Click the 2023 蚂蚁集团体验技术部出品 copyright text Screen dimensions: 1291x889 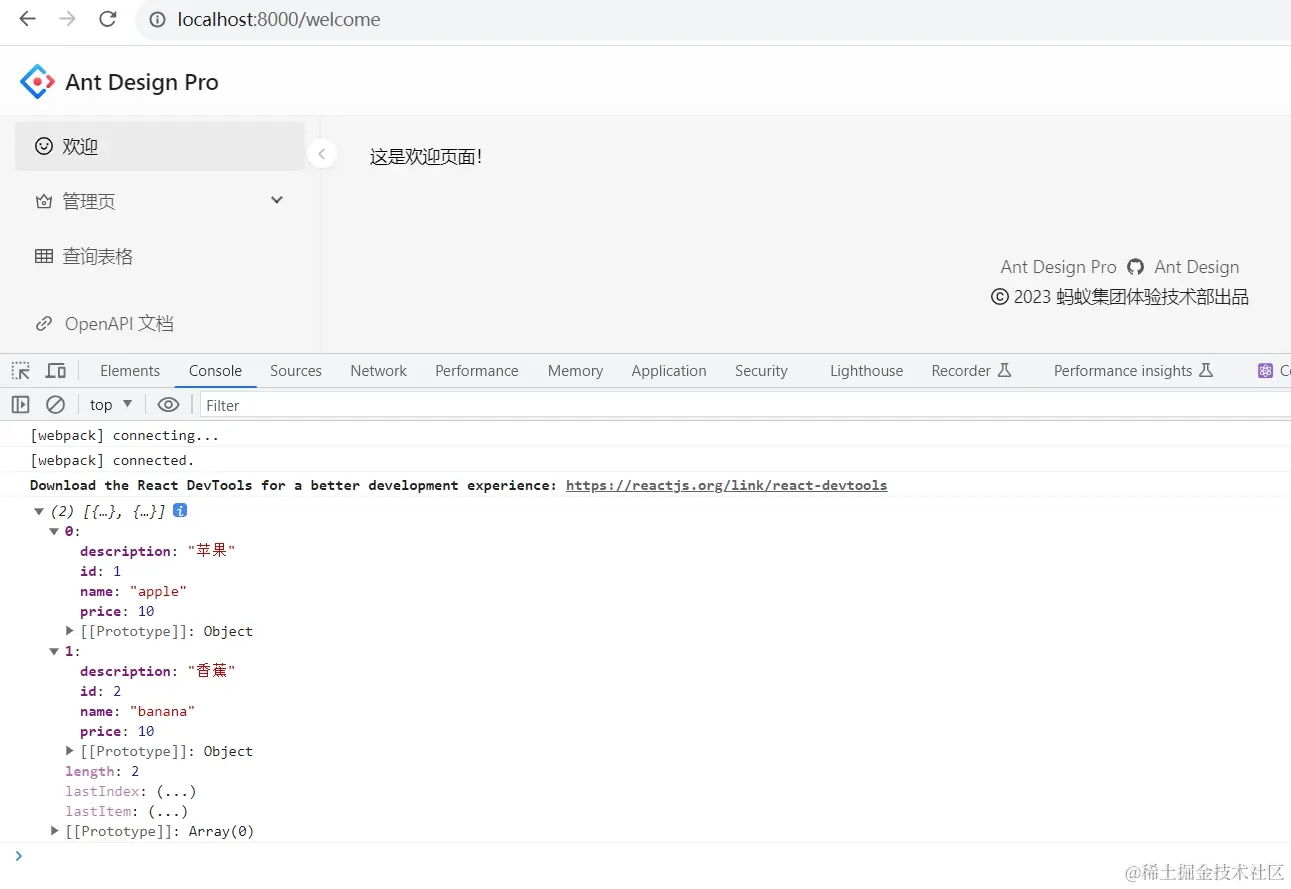1131,297
